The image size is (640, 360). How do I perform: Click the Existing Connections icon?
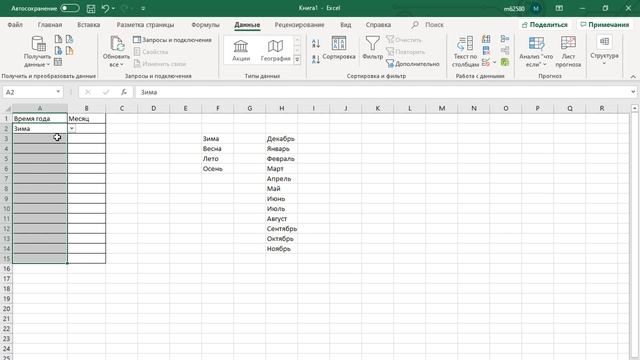(69, 51)
